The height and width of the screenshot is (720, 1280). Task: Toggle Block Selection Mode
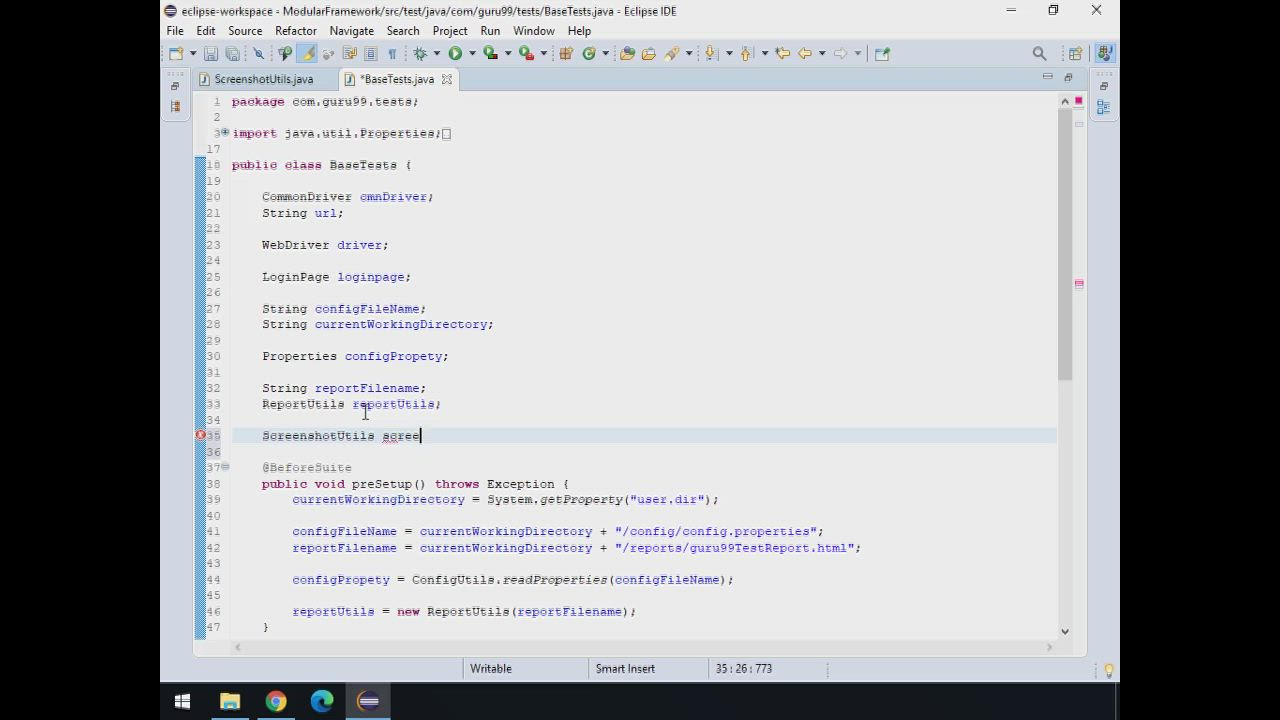click(370, 54)
